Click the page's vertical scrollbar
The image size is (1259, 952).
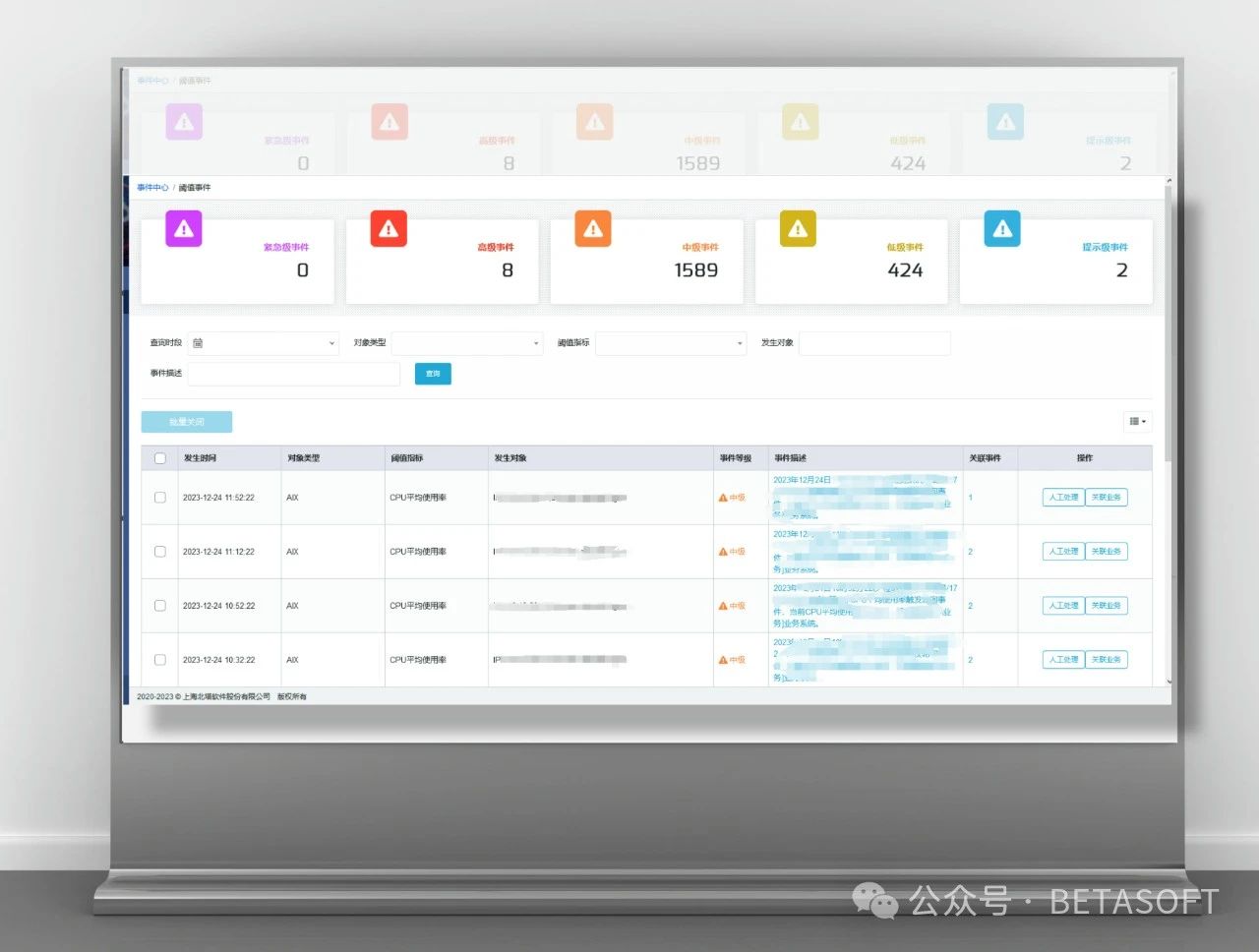tap(1169, 325)
